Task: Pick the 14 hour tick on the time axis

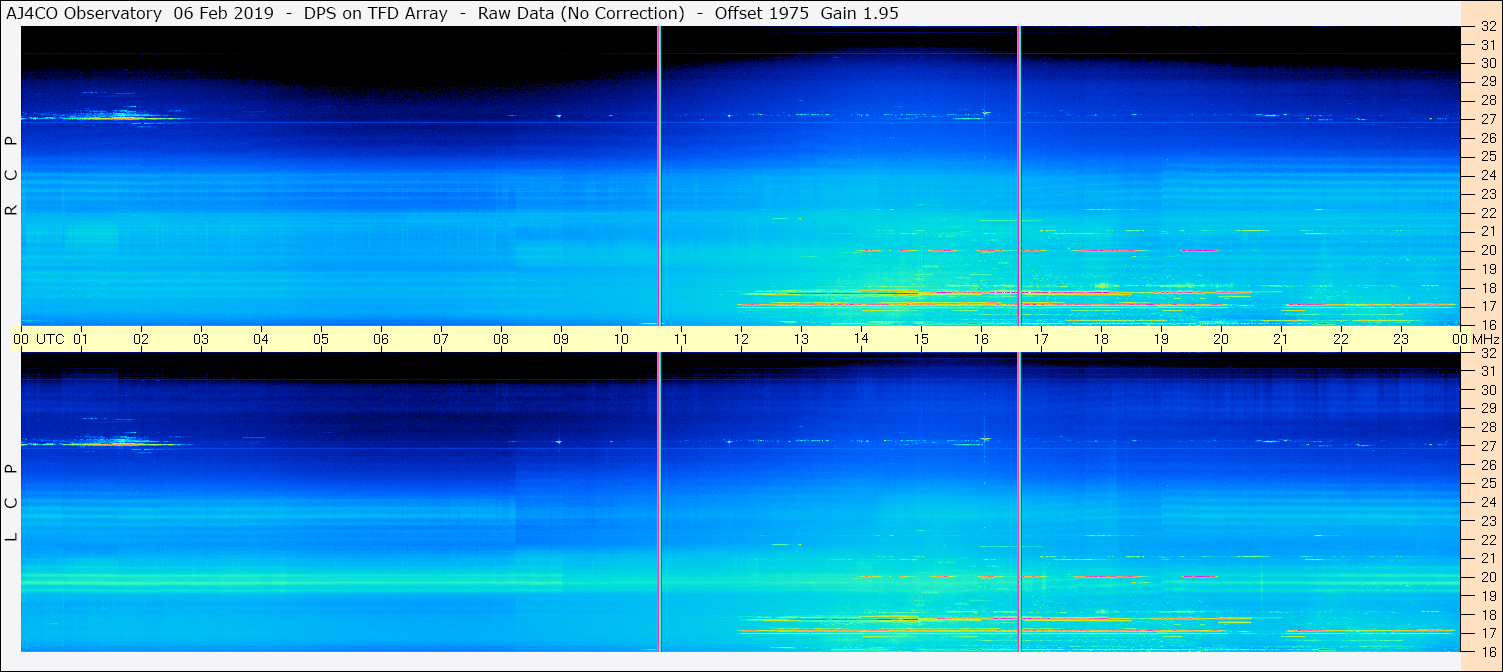Action: (x=861, y=339)
